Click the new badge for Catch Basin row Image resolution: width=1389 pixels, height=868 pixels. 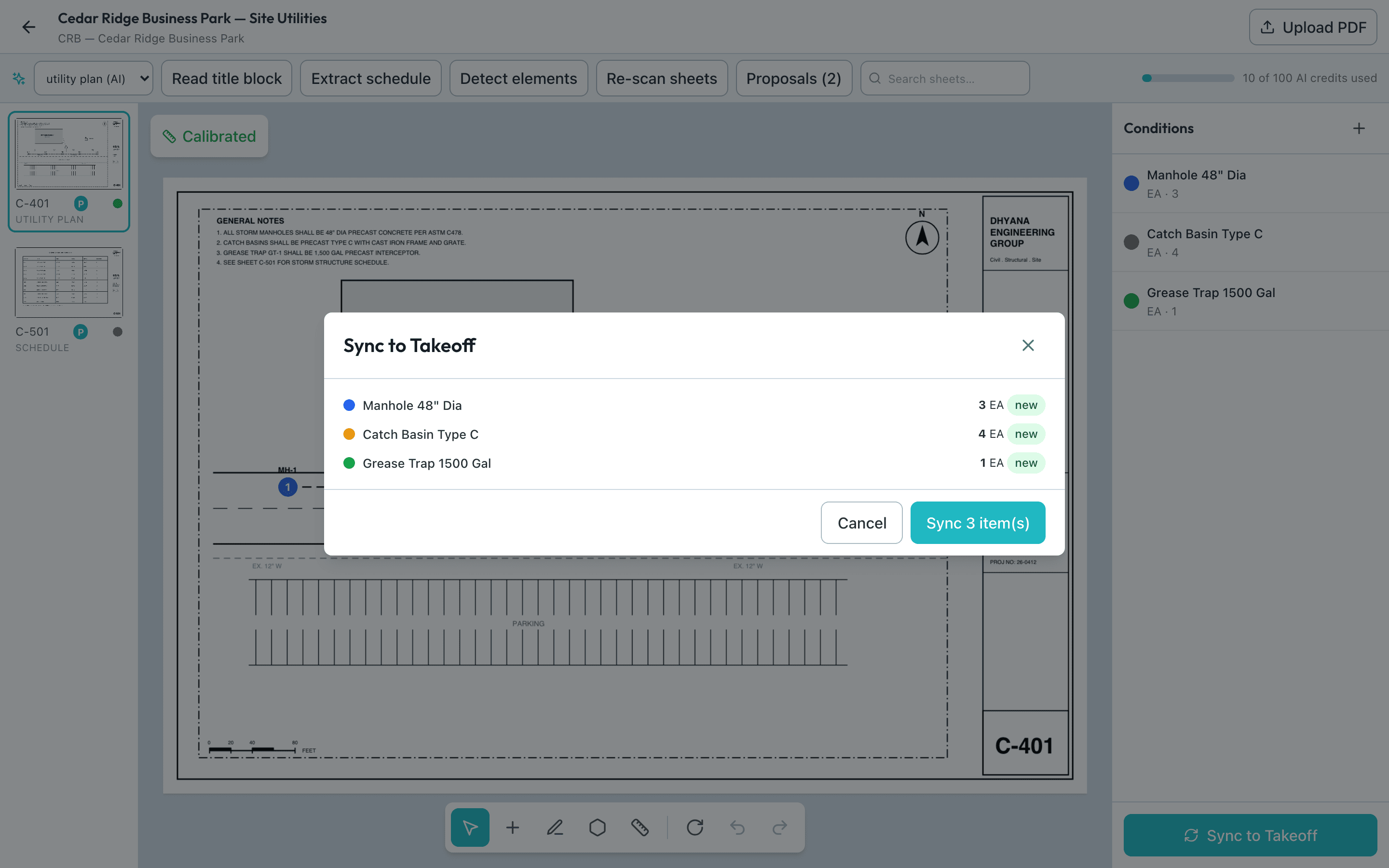pyautogui.click(x=1026, y=434)
